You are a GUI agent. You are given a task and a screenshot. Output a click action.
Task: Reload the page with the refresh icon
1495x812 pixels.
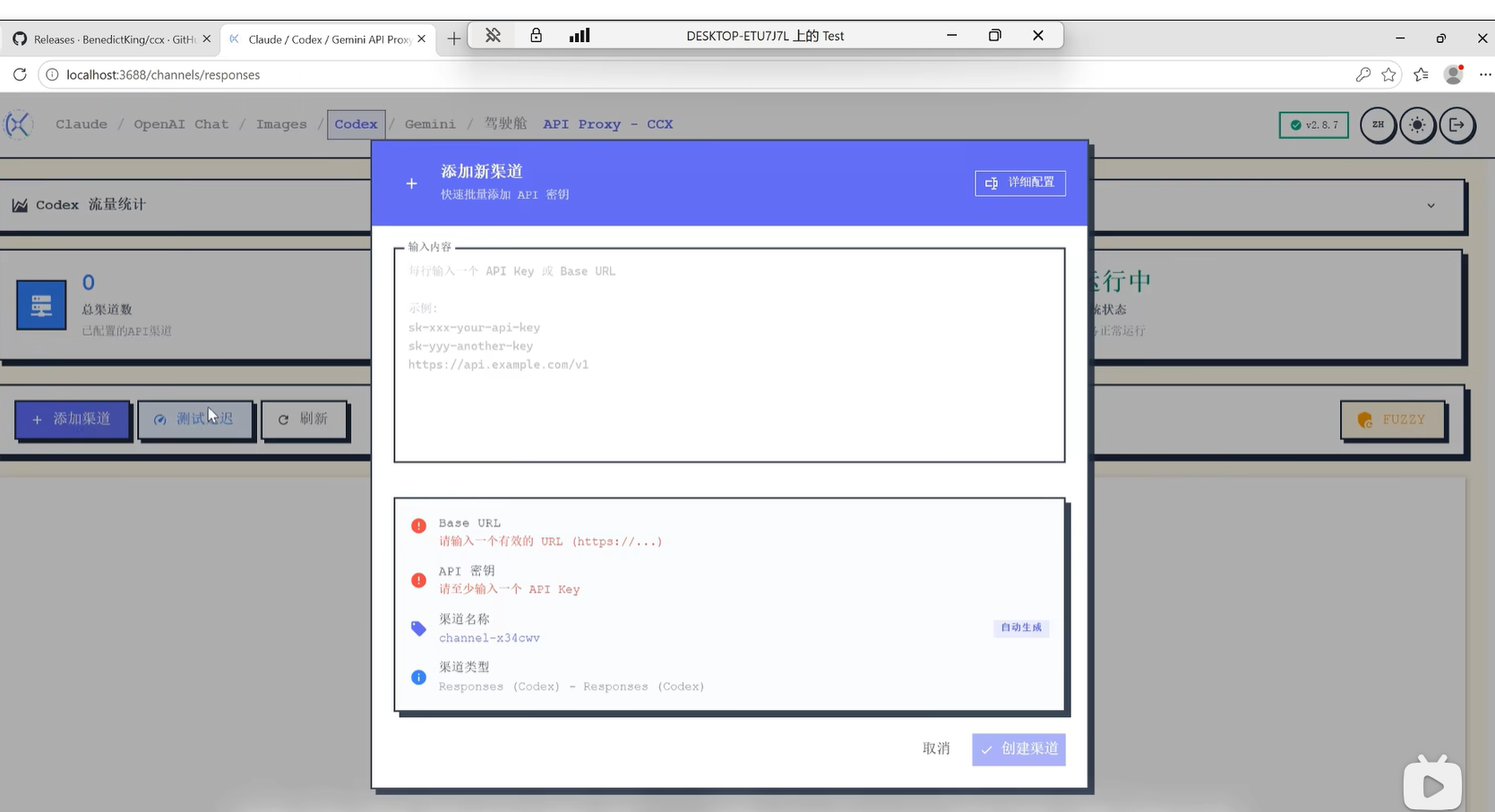click(20, 74)
